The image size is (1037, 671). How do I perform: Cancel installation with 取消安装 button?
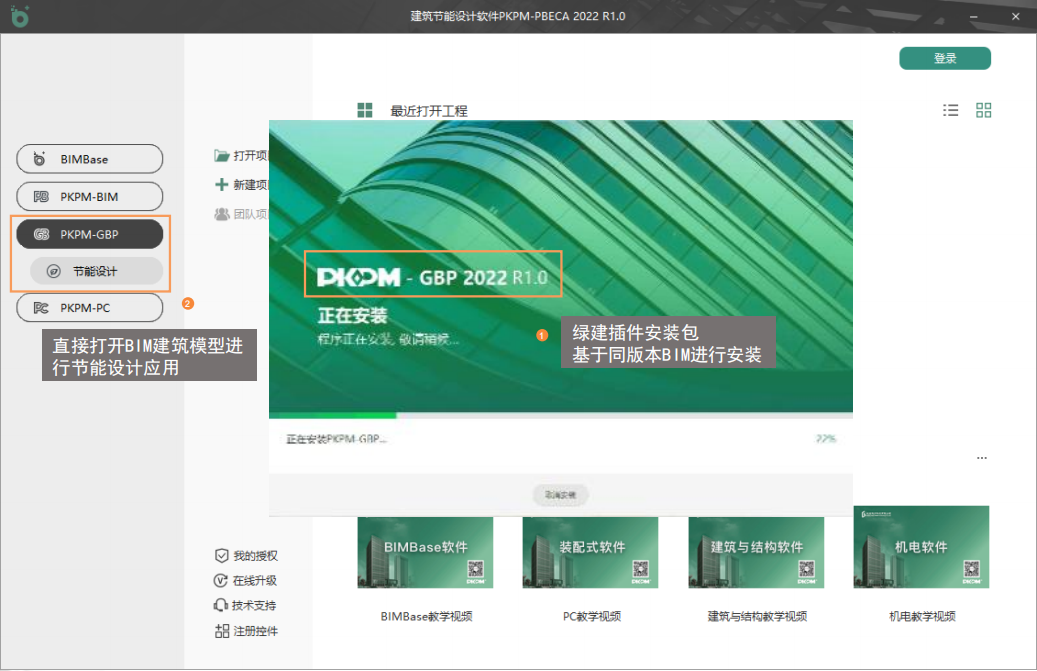(560, 494)
